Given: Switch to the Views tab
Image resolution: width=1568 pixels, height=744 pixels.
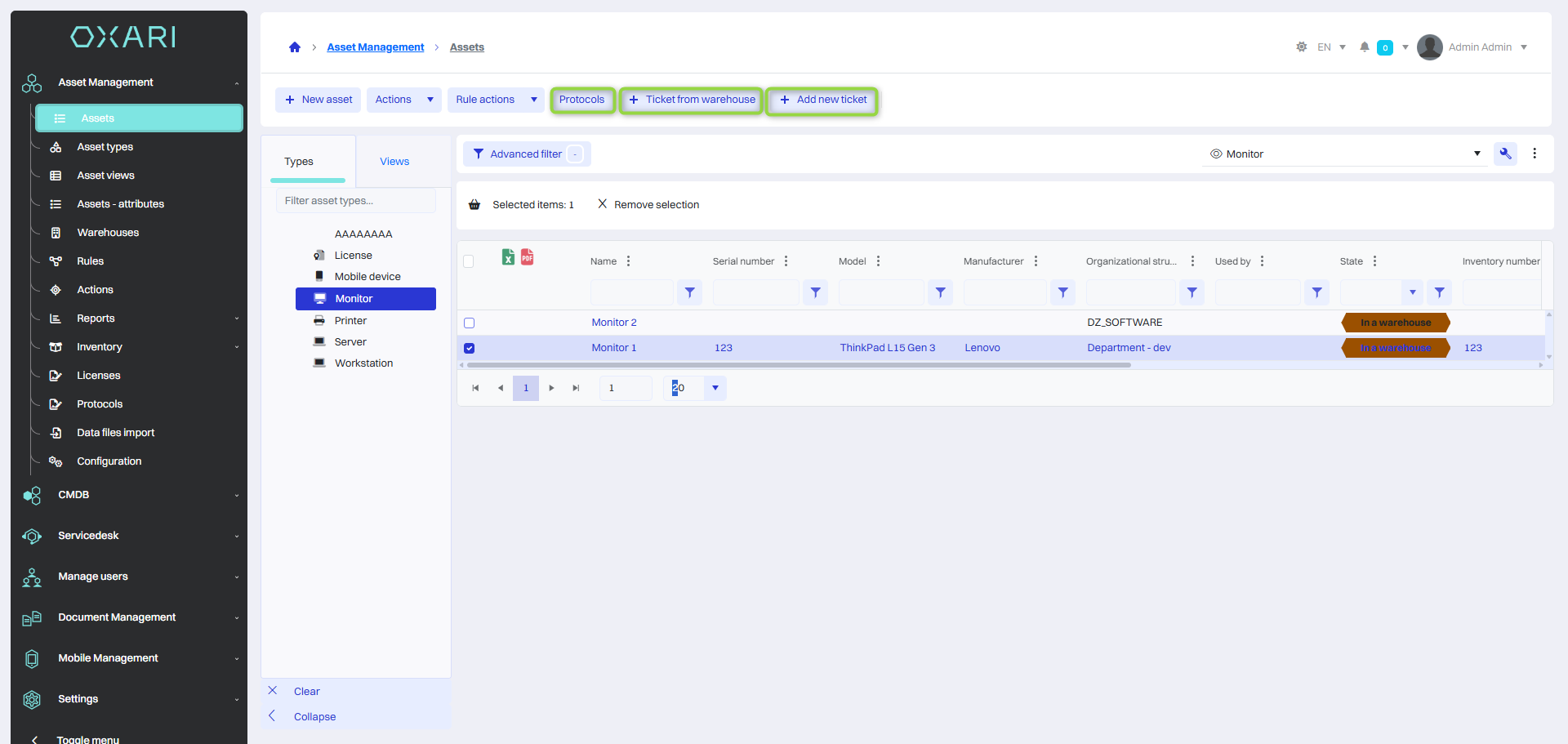Looking at the screenshot, I should click(394, 162).
